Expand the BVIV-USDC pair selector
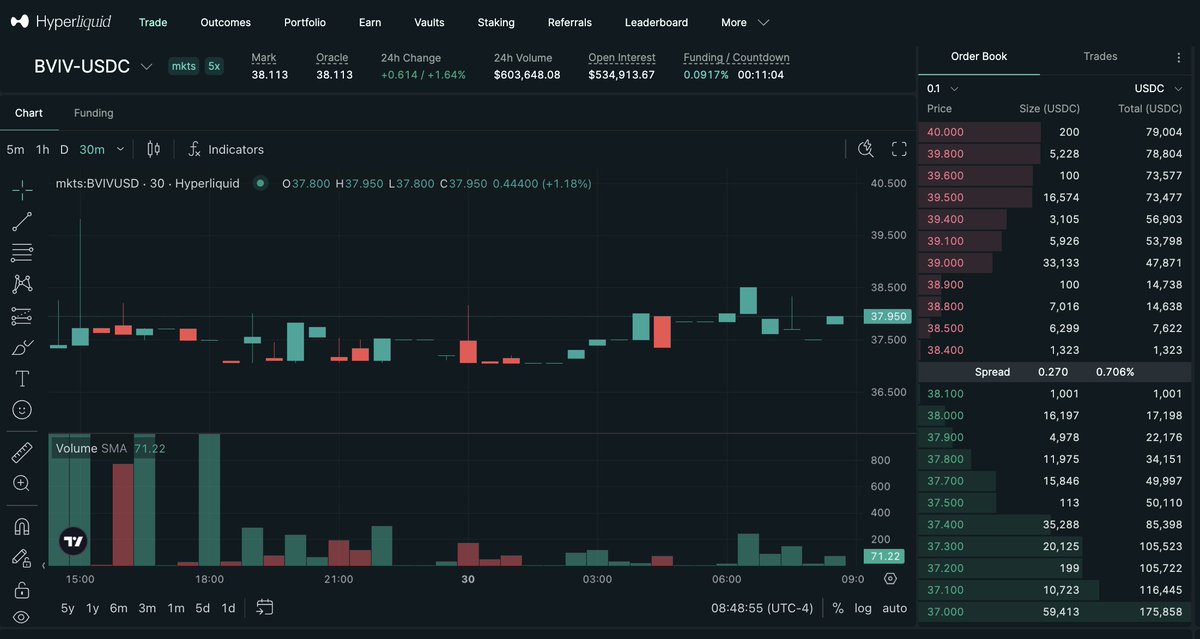Image resolution: width=1200 pixels, height=639 pixels. (x=93, y=67)
